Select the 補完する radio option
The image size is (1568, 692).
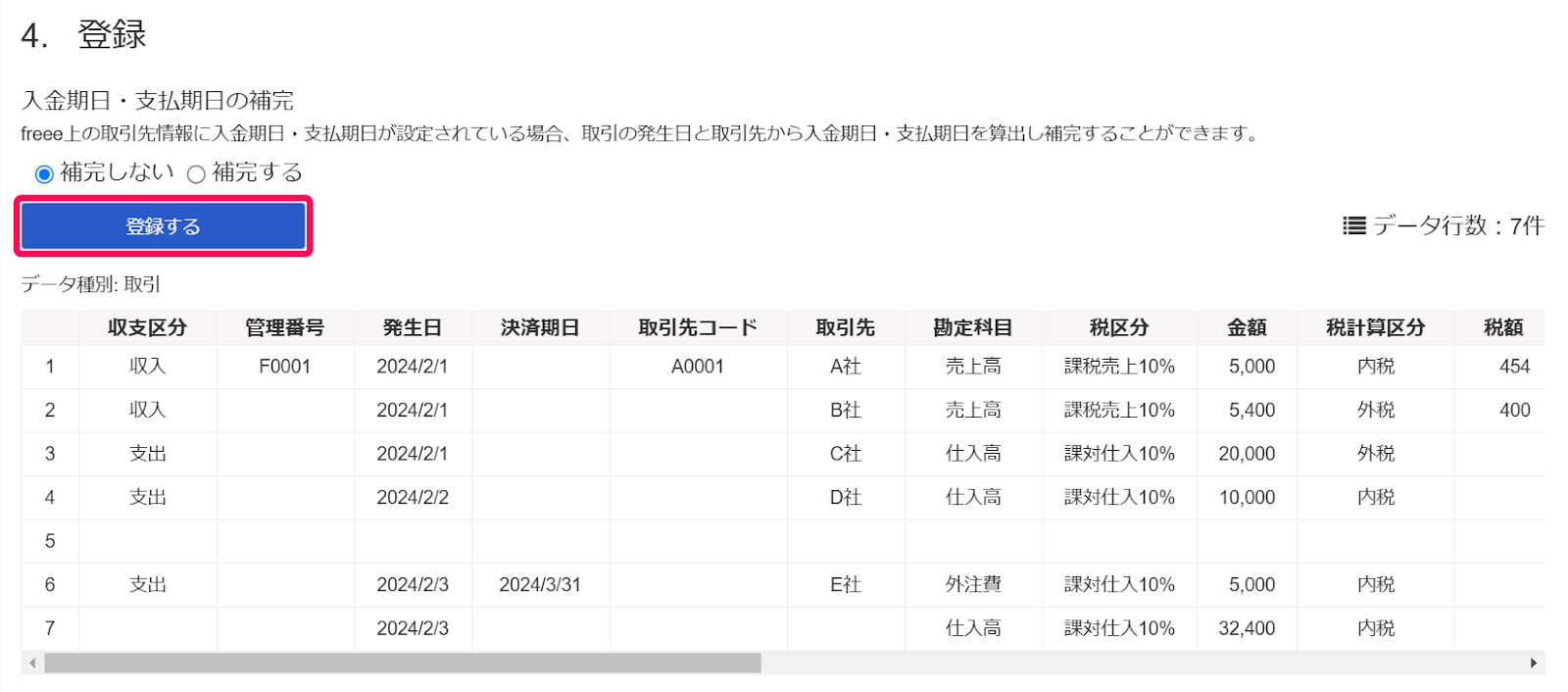[196, 174]
